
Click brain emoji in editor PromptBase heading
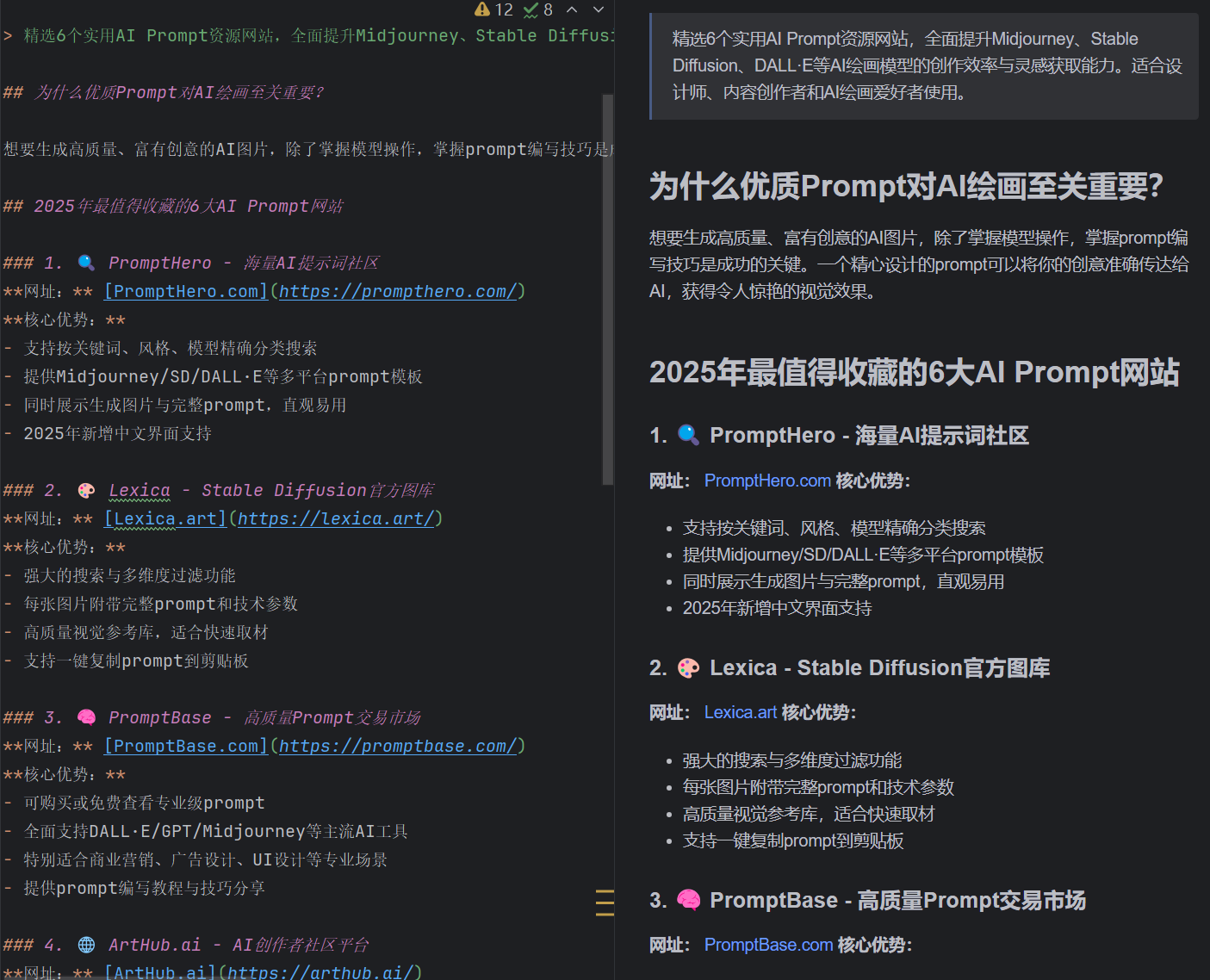[x=86, y=717]
